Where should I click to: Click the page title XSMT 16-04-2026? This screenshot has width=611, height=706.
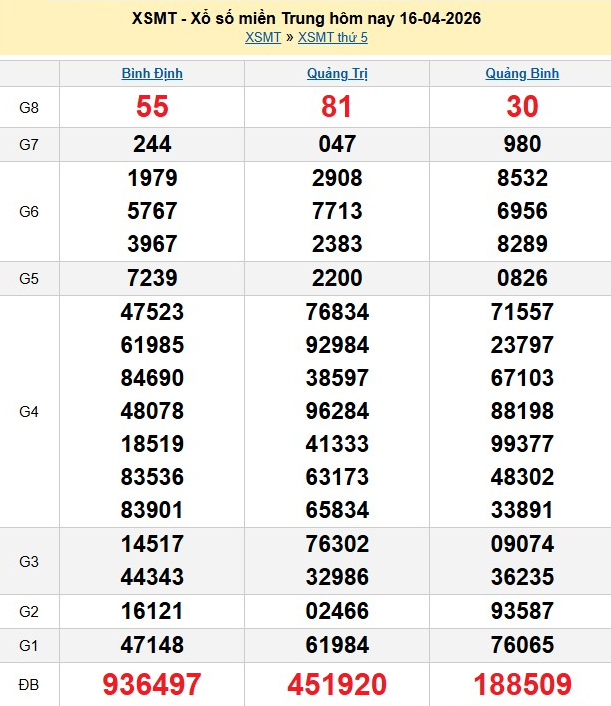[305, 19]
